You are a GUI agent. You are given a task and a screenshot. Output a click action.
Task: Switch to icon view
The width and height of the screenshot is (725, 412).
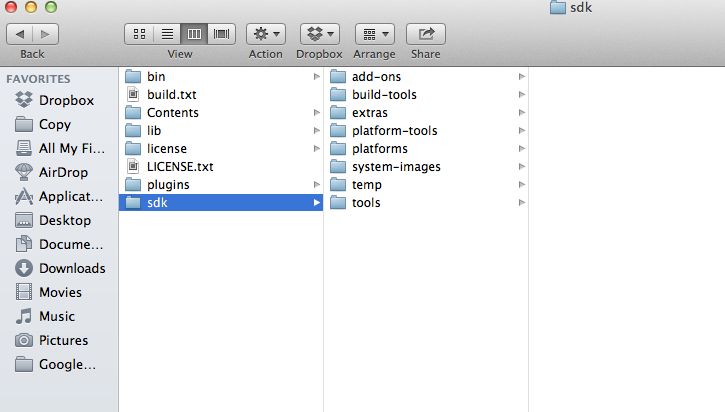coord(139,34)
